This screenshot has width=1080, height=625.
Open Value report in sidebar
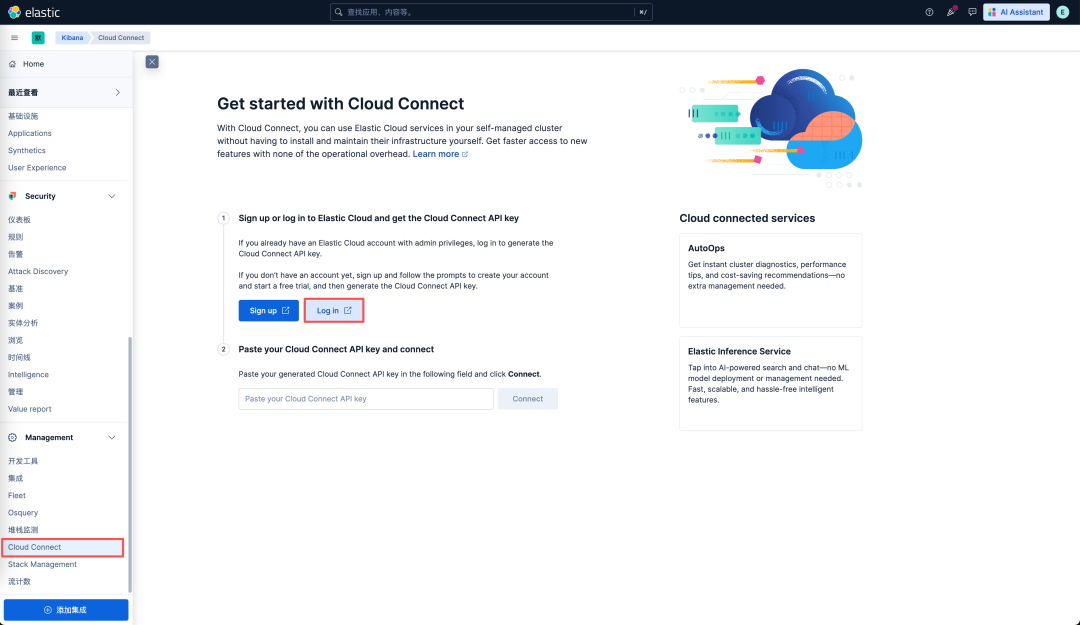pyautogui.click(x=30, y=409)
